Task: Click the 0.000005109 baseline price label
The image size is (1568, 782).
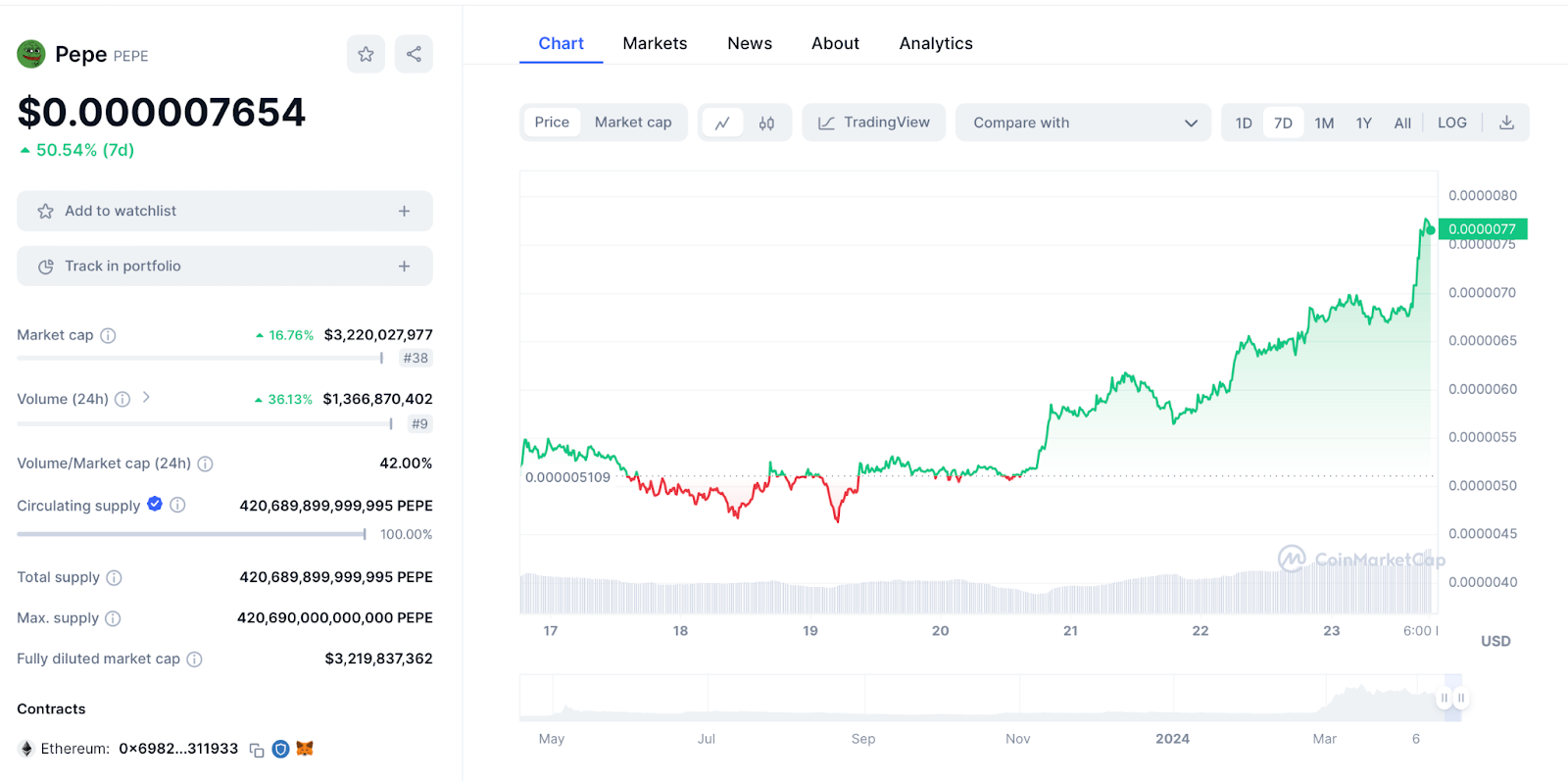Action: pyautogui.click(x=567, y=478)
